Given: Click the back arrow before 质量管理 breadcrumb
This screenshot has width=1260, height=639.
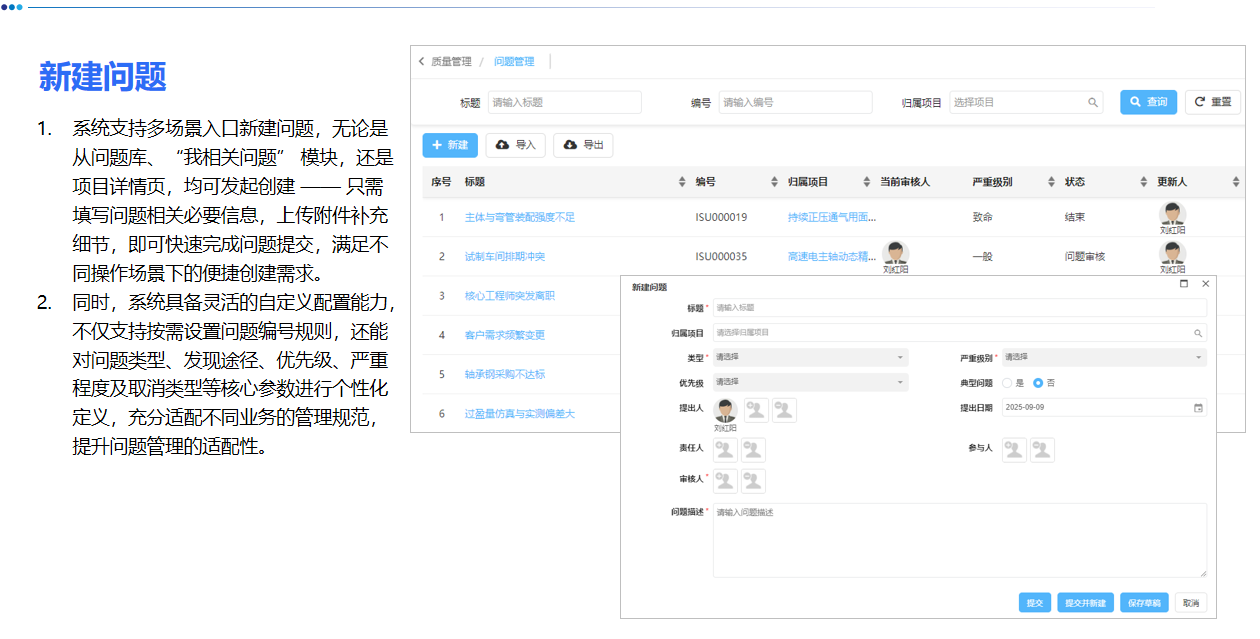Looking at the screenshot, I should click(x=421, y=61).
